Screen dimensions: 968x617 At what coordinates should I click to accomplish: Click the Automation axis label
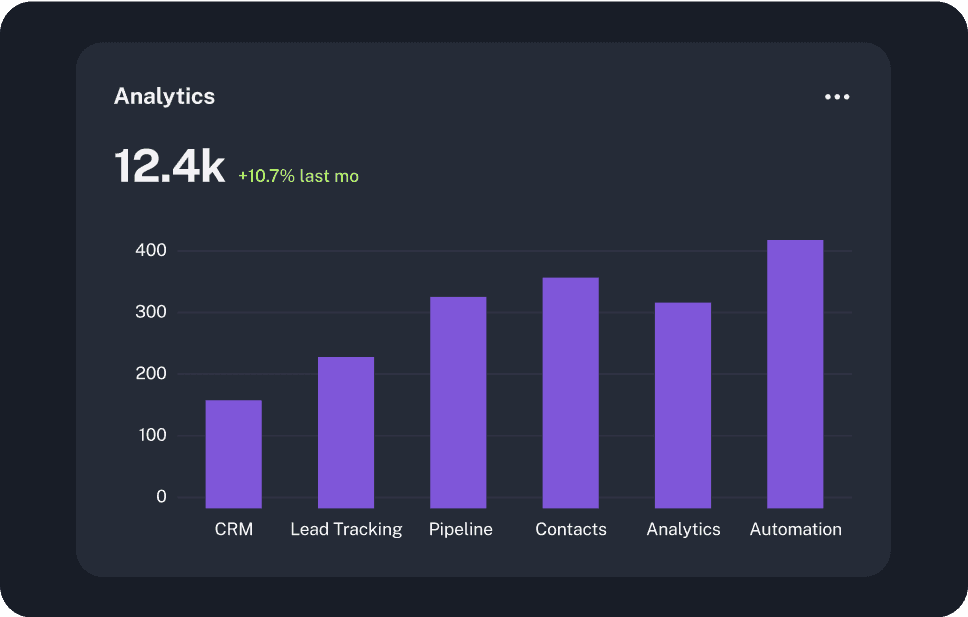tap(796, 529)
